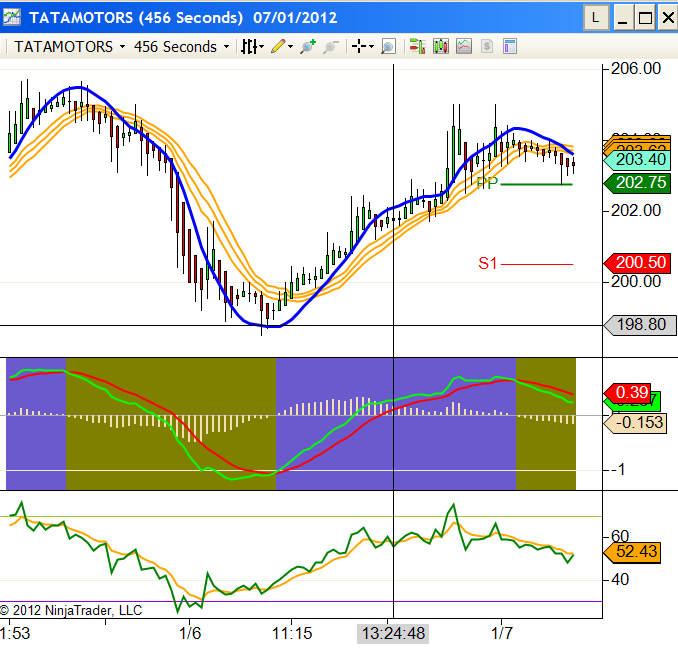
Task: Open the 456 Seconds interval dropdown
Action: [181, 47]
